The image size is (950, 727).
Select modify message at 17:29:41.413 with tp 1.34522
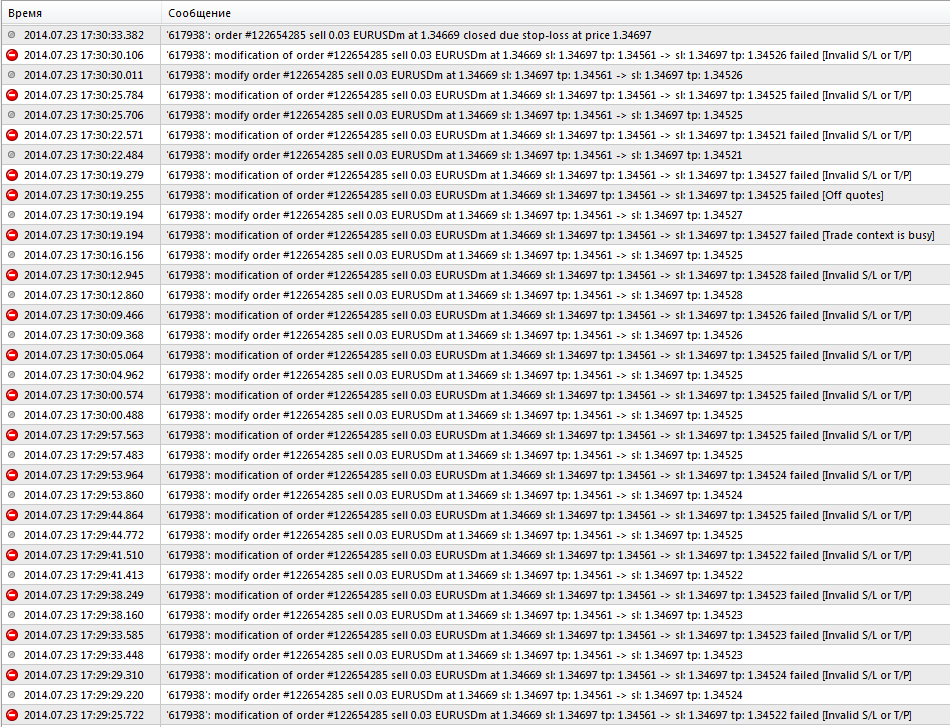coord(454,575)
